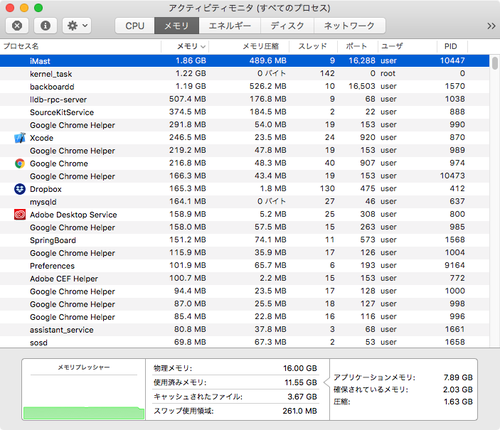Click the 物理メモリ 16.00 GB value

point(300,368)
